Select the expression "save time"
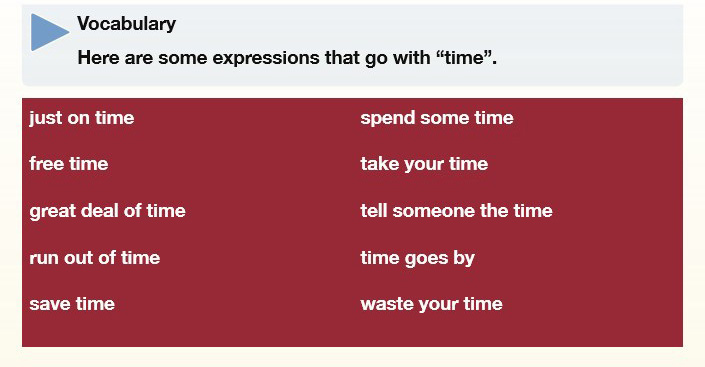Viewport: 705px width, 367px height. (72, 304)
